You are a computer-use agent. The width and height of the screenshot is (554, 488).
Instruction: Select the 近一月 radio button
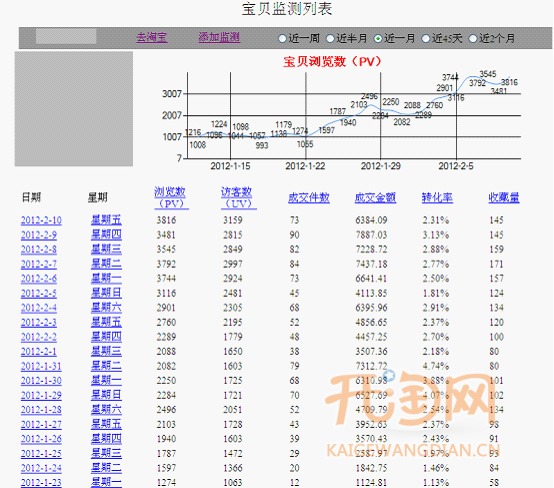pyautogui.click(x=378, y=38)
